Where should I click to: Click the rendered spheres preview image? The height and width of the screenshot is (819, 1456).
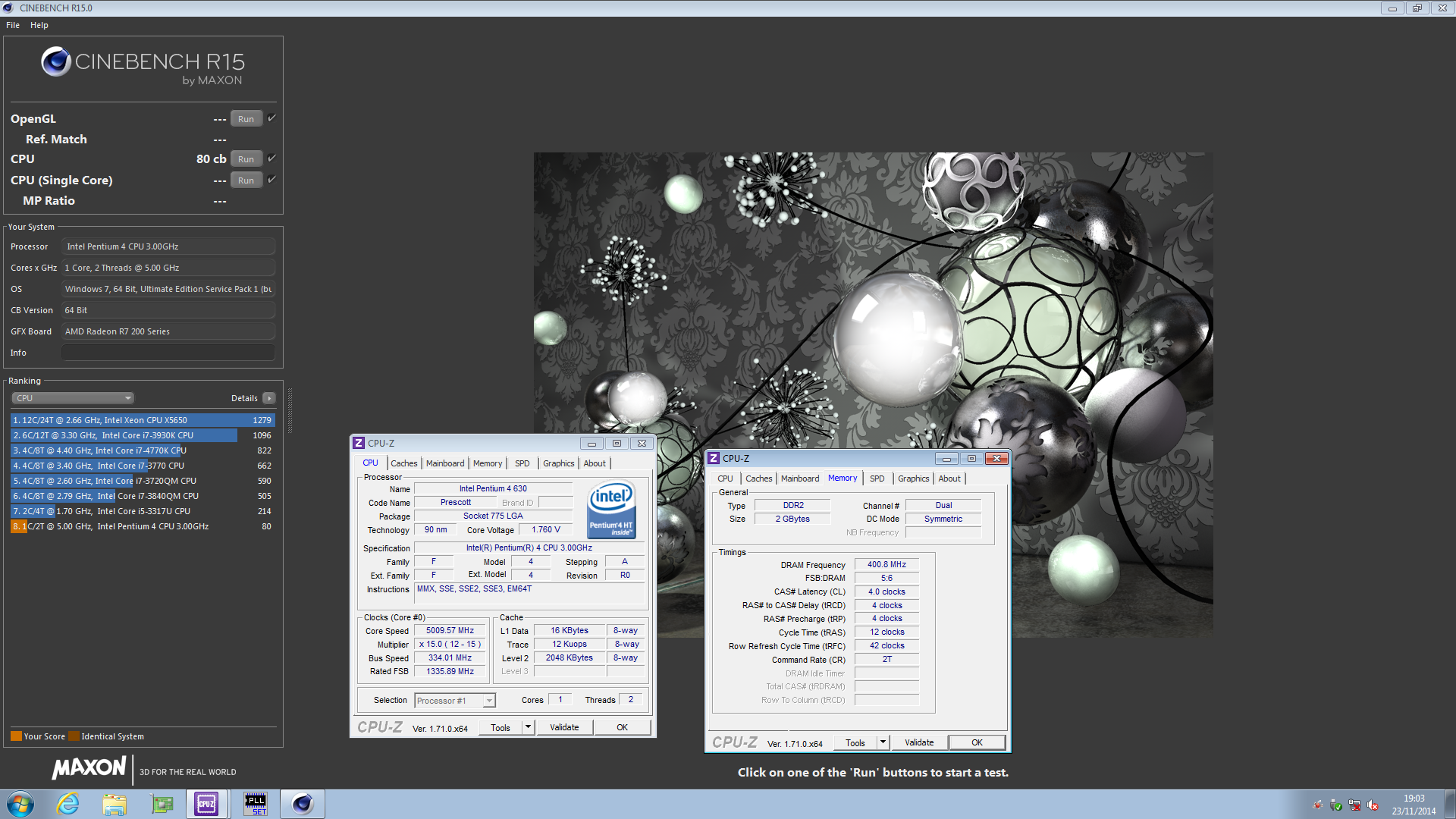pos(873,394)
